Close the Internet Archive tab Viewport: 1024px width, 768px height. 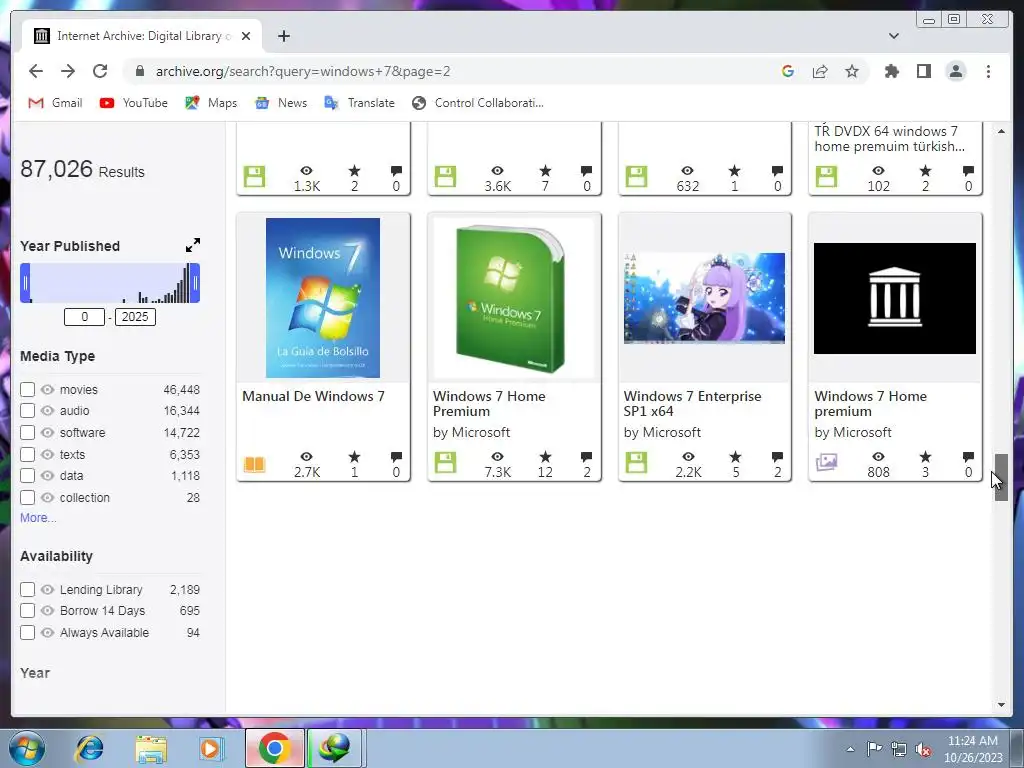pyautogui.click(x=246, y=36)
